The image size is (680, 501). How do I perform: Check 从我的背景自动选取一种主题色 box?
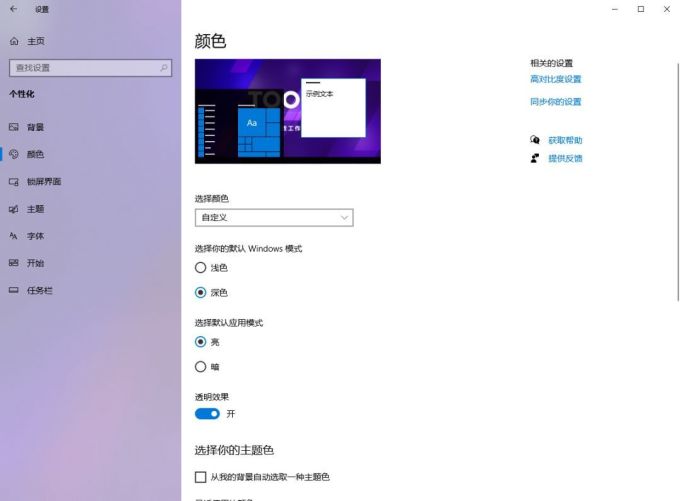pos(200,477)
